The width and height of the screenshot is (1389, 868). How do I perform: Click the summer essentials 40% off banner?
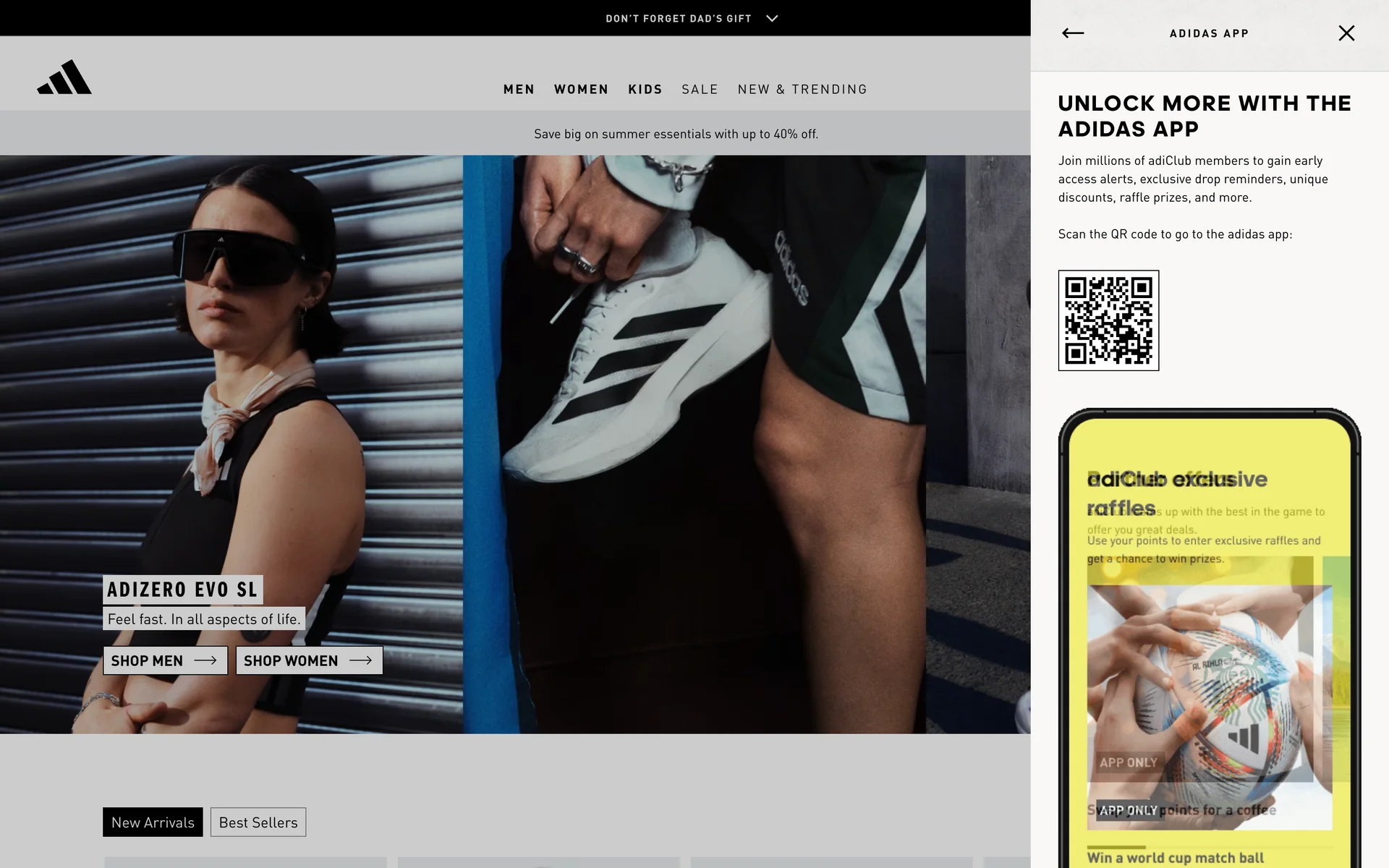click(x=676, y=134)
